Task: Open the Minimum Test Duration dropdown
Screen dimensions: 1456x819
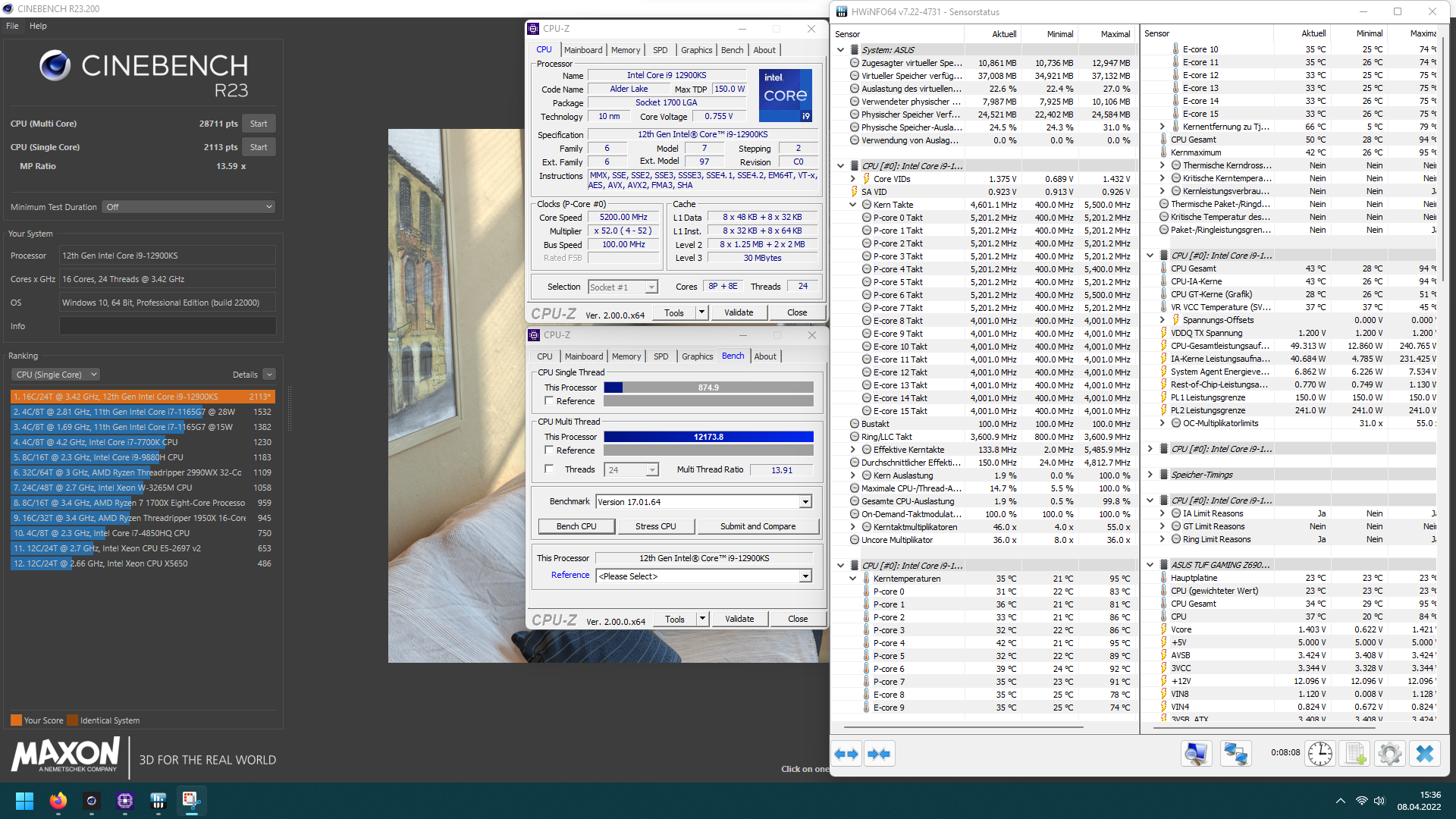Action: pos(188,207)
